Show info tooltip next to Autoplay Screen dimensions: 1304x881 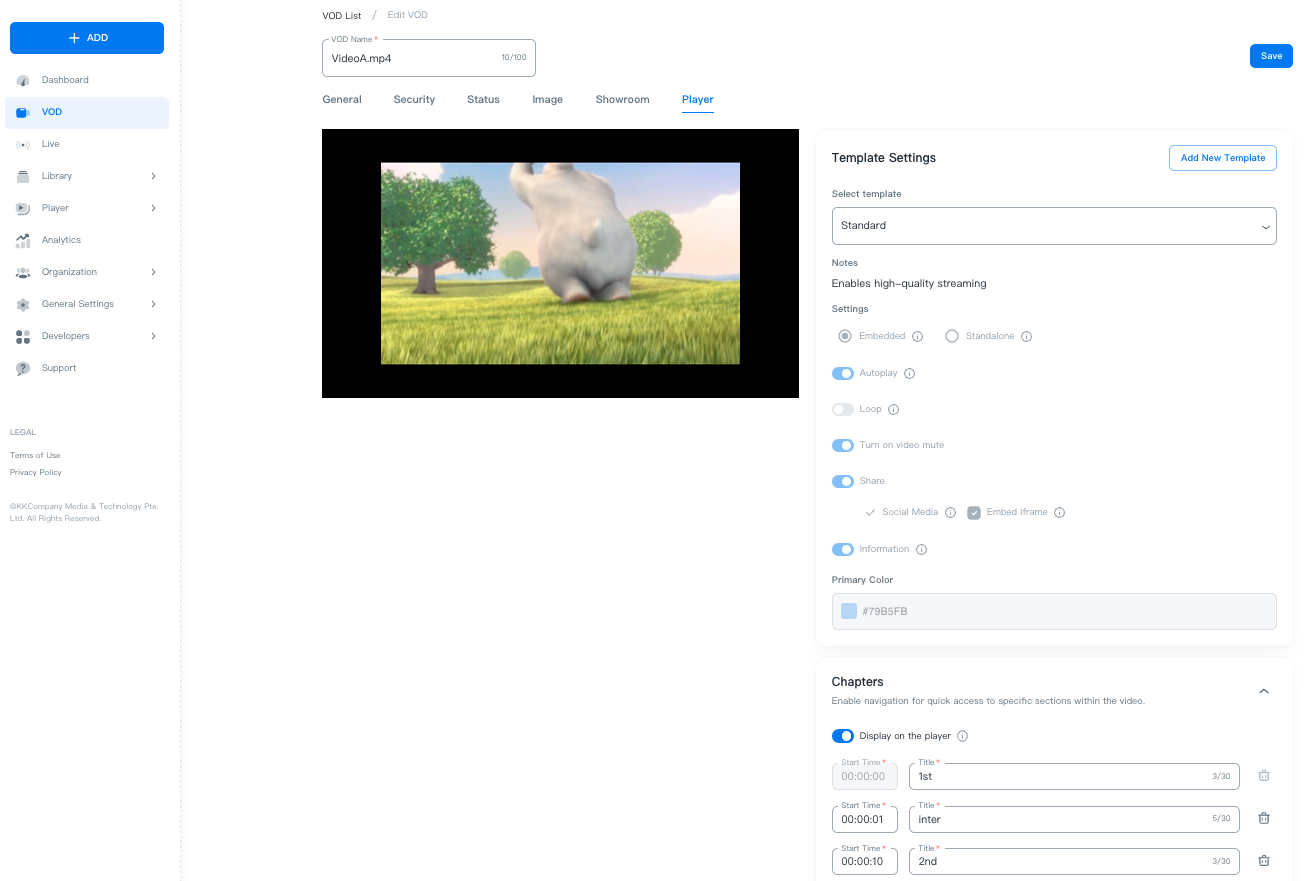click(909, 373)
